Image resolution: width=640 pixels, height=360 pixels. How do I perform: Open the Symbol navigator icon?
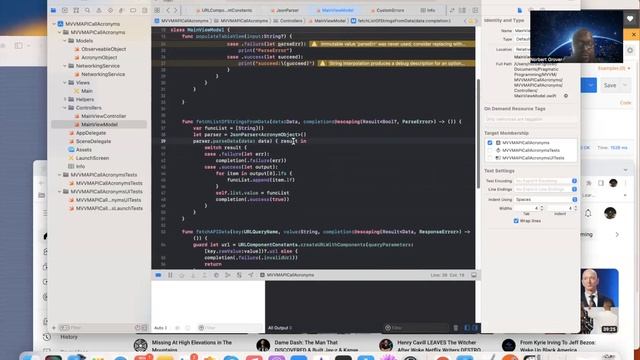76,10
